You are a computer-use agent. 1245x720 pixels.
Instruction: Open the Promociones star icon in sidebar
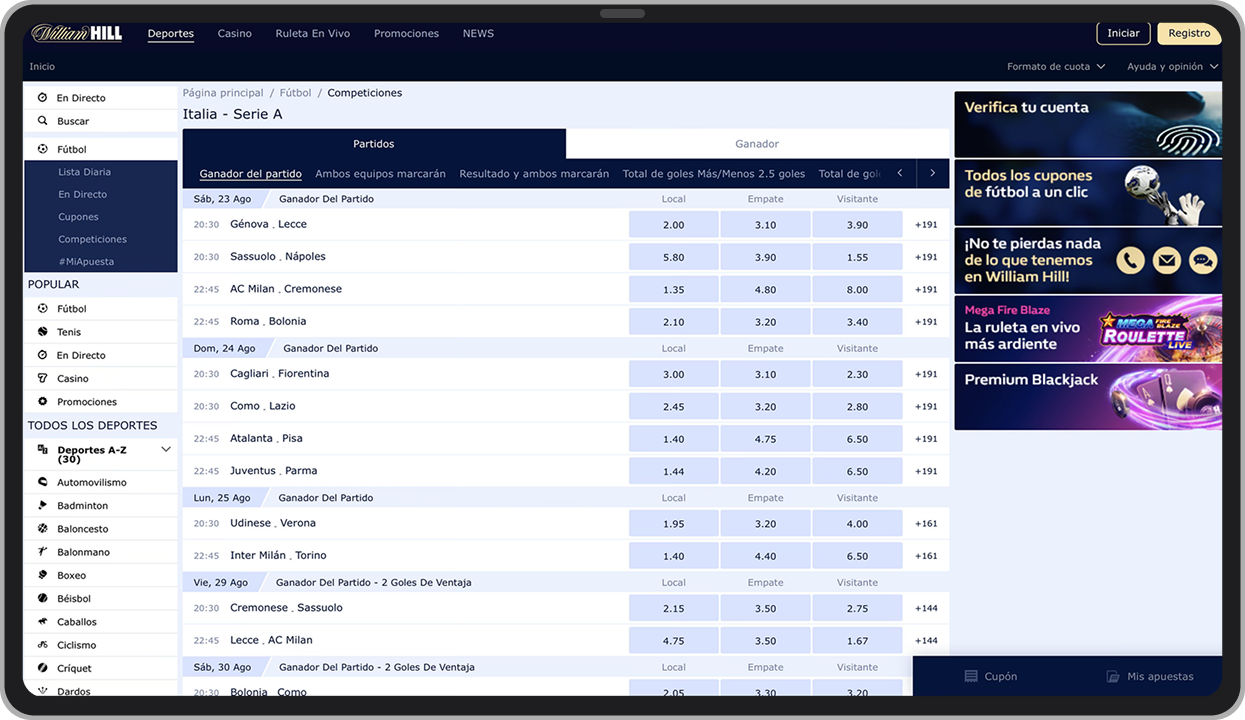point(42,401)
